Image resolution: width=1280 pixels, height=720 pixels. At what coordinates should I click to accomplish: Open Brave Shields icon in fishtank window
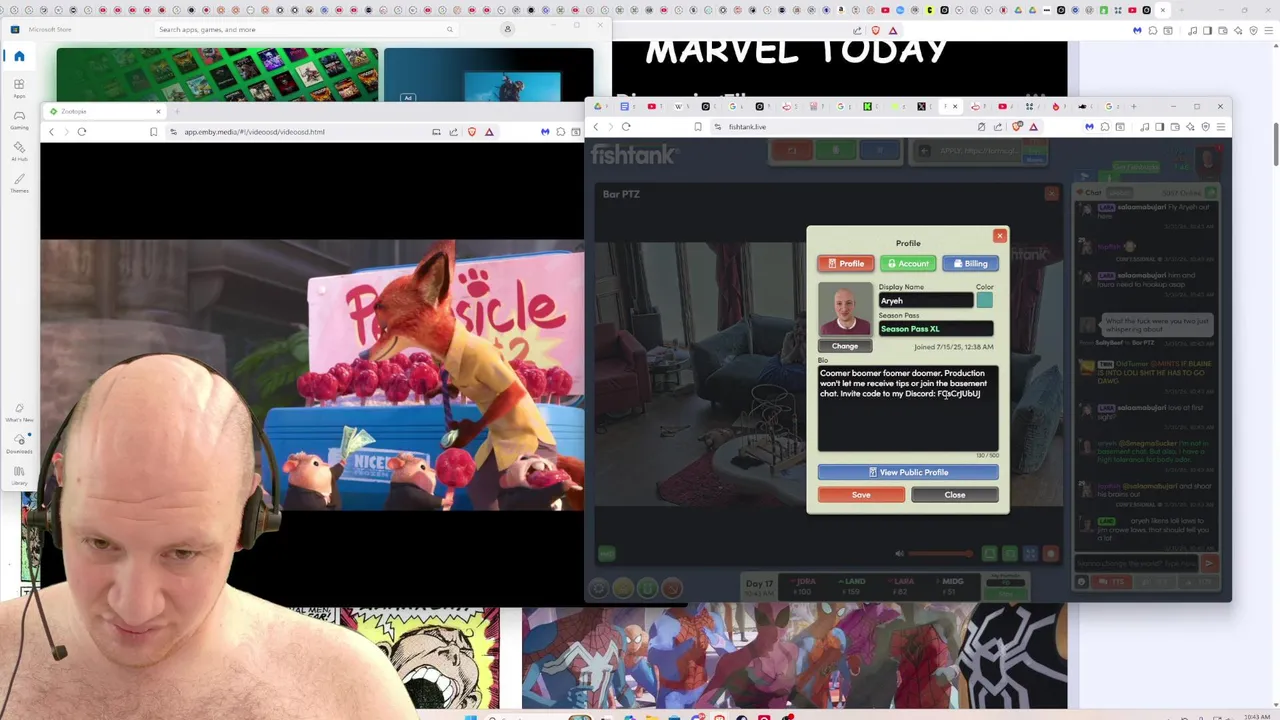pos(1017,127)
